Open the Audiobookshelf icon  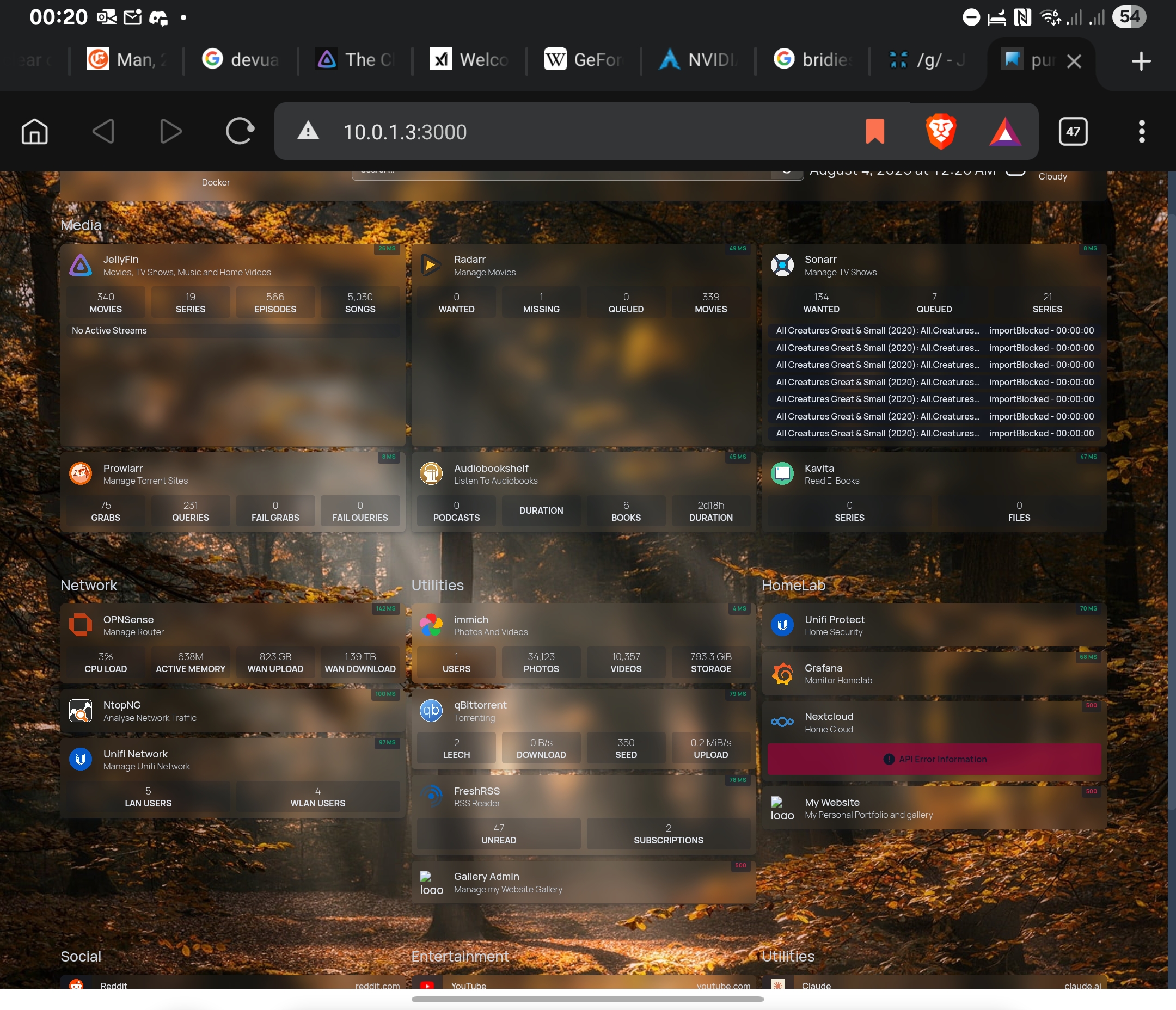tap(431, 473)
